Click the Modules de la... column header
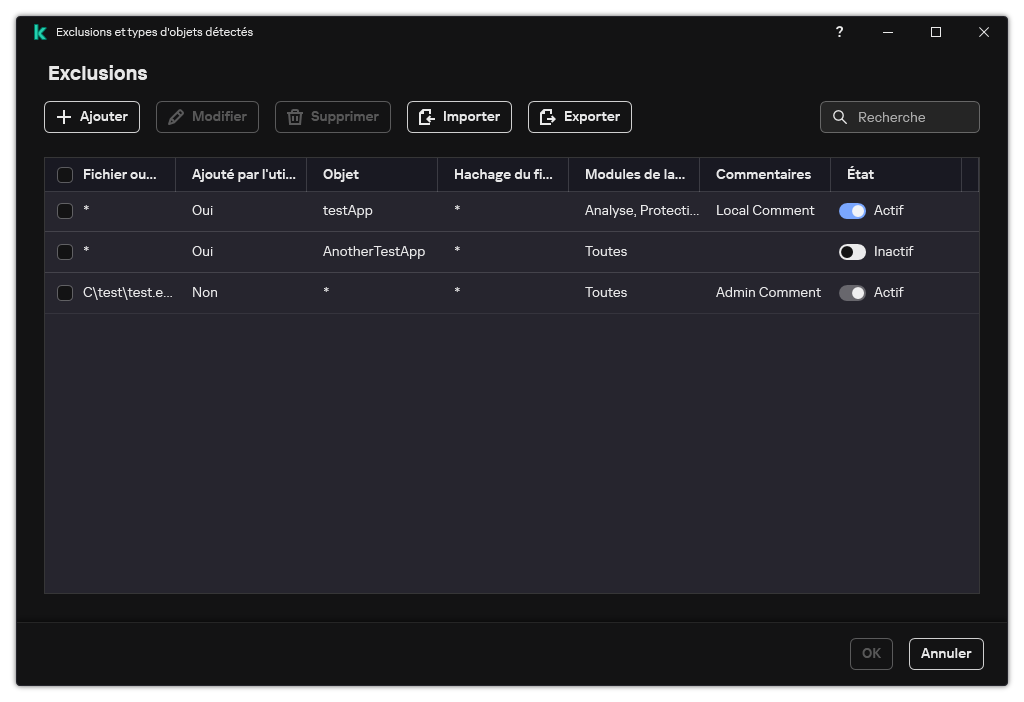The width and height of the screenshot is (1024, 702). [634, 174]
